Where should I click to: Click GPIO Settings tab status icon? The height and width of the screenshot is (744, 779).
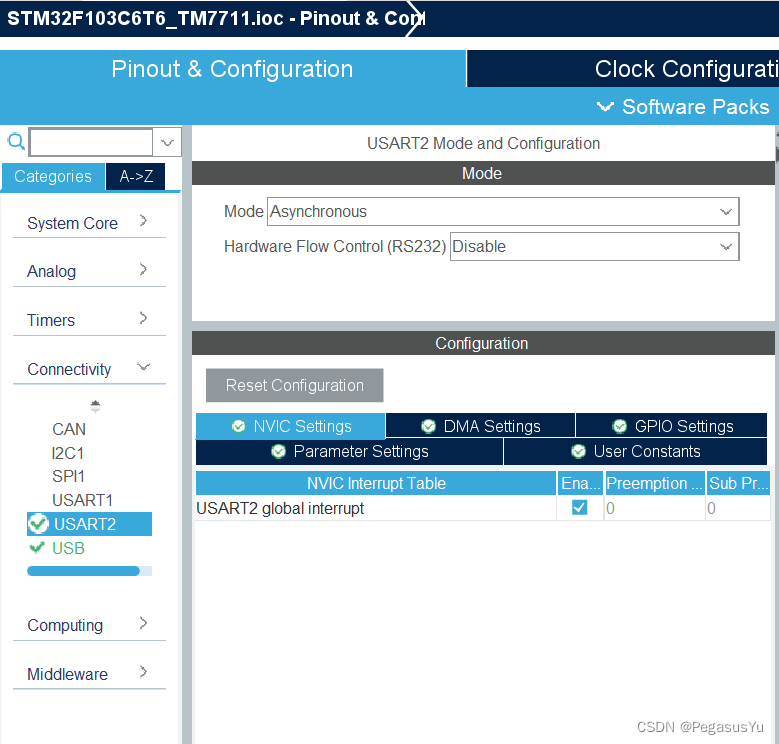620,426
